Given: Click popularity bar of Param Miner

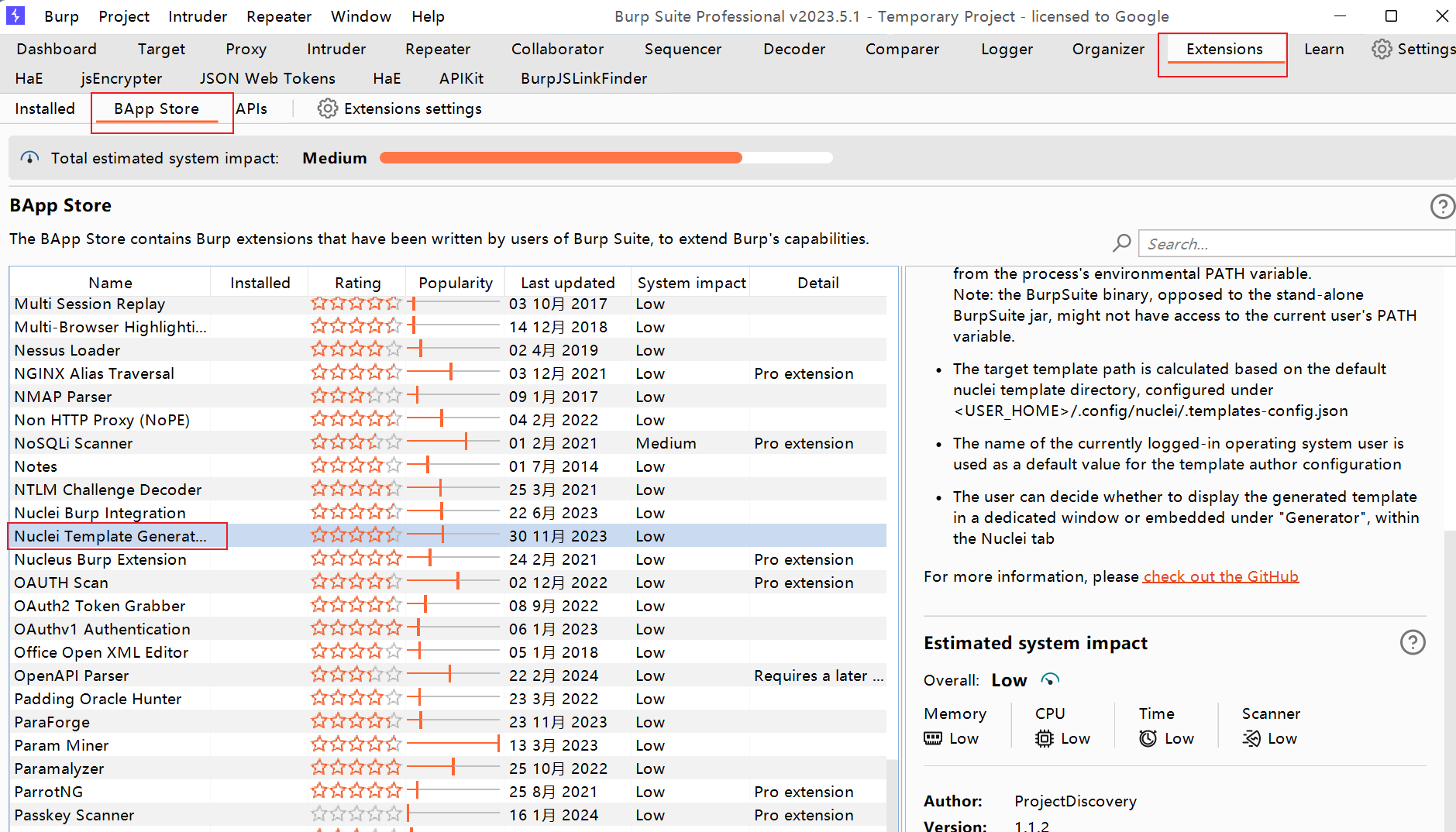Looking at the screenshot, I should (453, 744).
